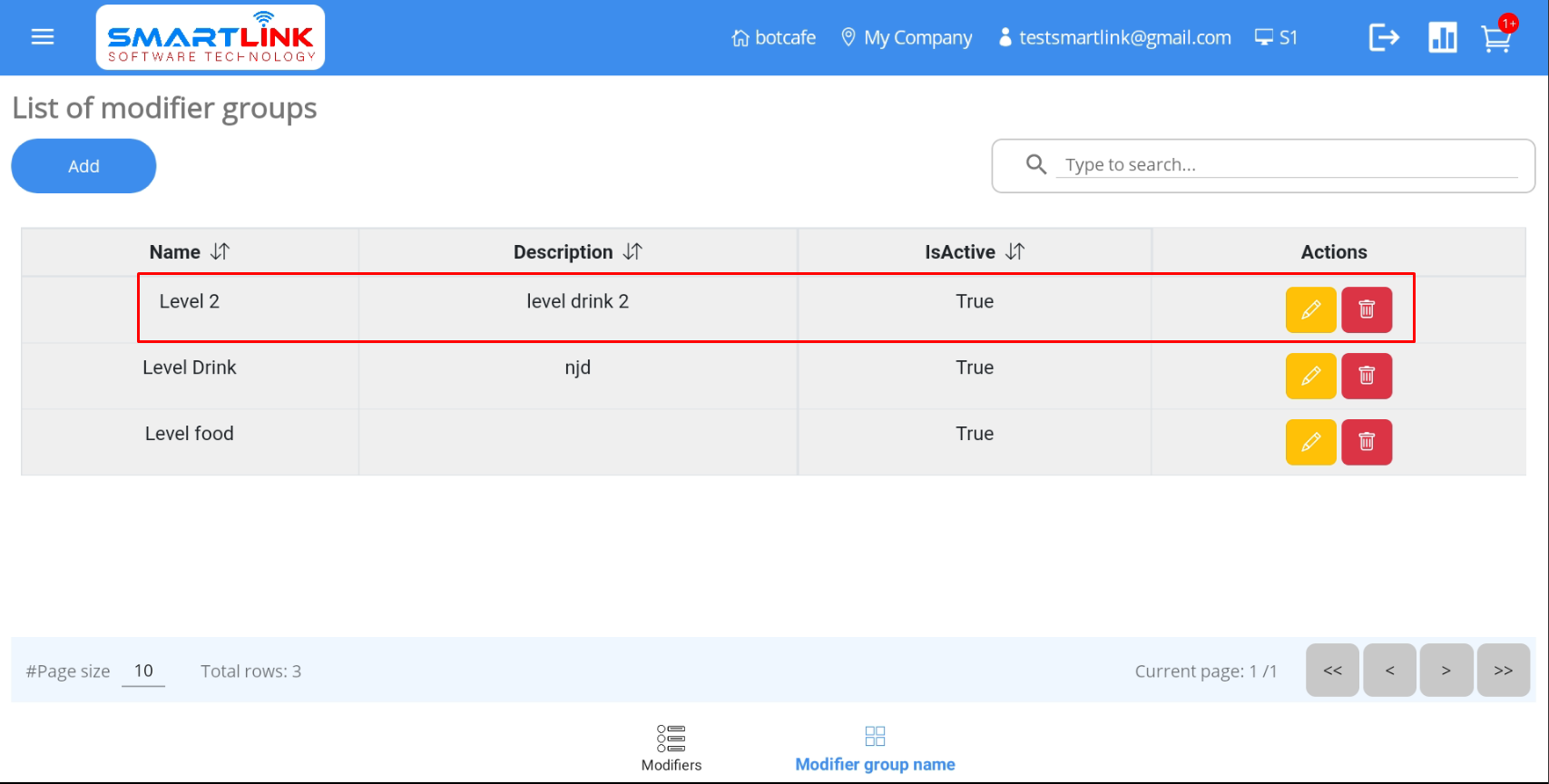
Task: Click the logout icon in header
Action: coord(1383,38)
